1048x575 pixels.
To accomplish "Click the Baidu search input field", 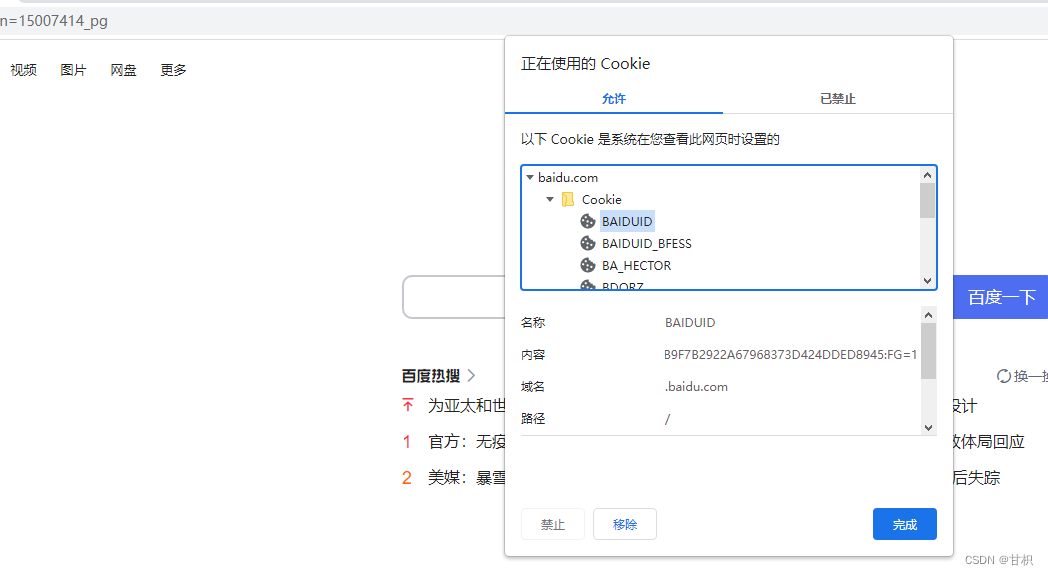I will [454, 297].
